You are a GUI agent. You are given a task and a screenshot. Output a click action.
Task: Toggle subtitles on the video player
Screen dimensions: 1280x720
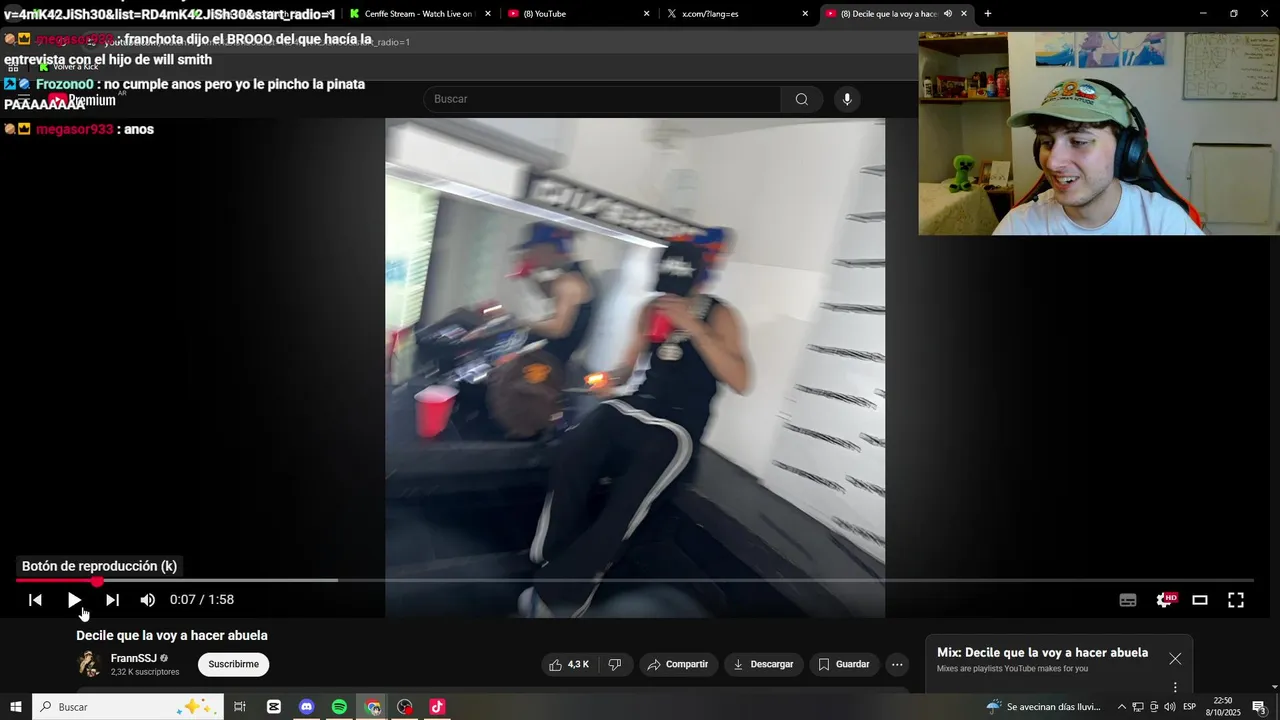pos(1128,600)
